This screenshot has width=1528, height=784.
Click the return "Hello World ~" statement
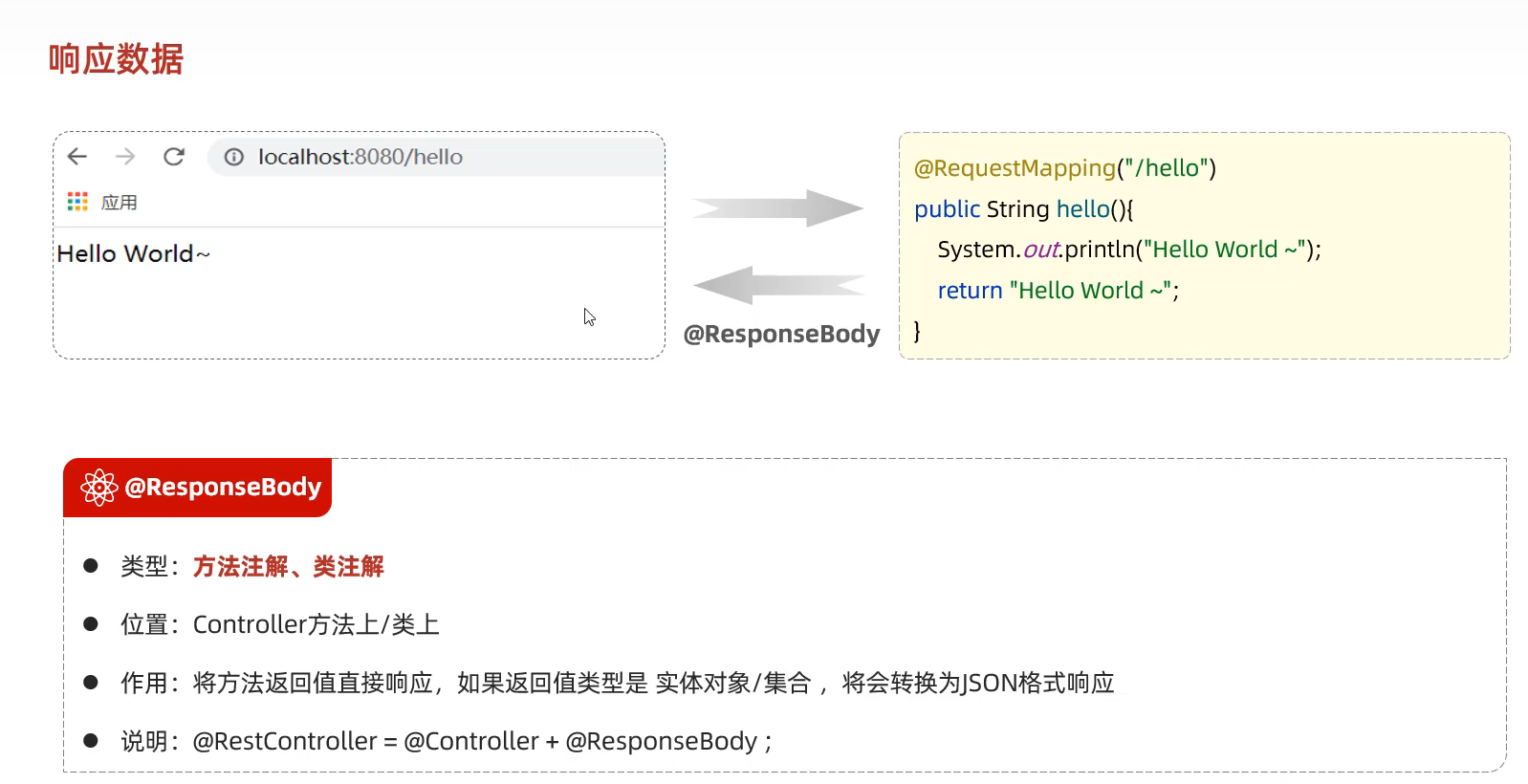[x=1058, y=291]
